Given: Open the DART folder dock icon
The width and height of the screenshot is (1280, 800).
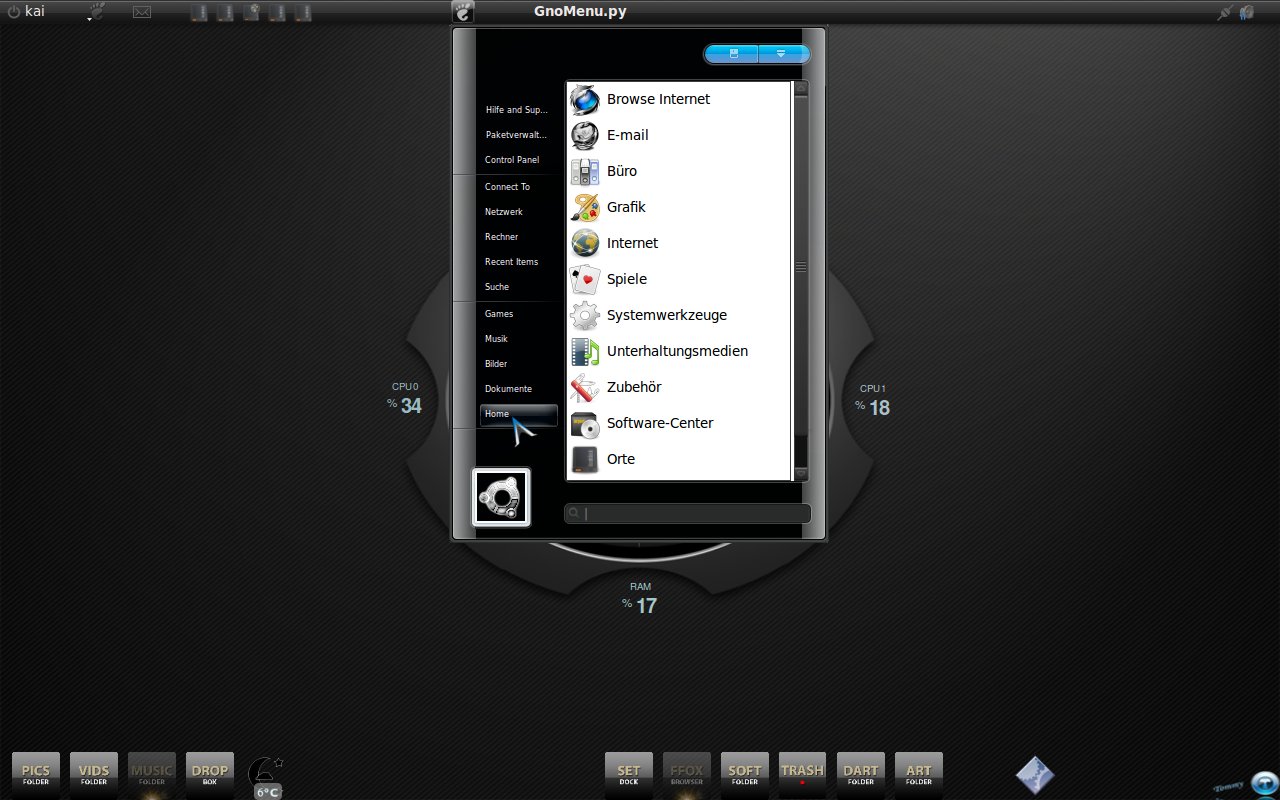Looking at the screenshot, I should click(x=861, y=775).
